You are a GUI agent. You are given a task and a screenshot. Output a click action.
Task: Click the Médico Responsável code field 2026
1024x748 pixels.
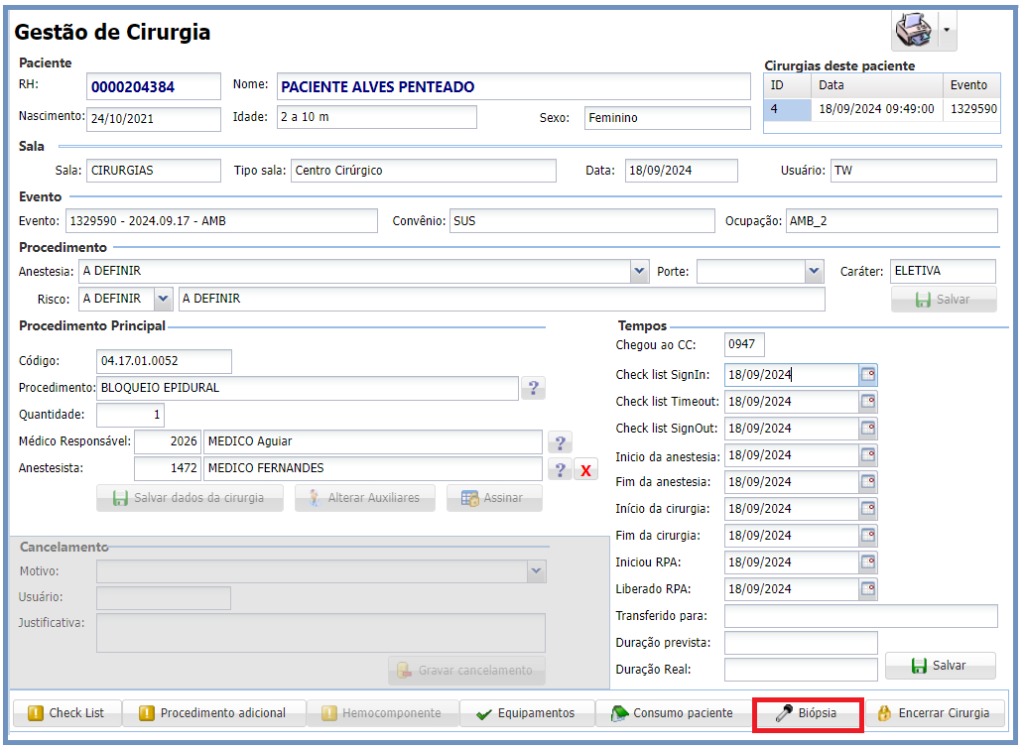167,442
